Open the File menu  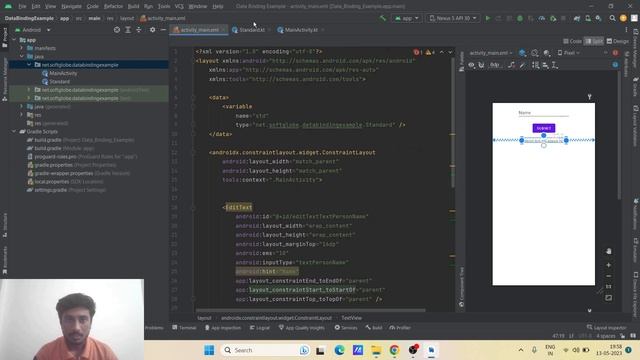(x=22, y=7)
